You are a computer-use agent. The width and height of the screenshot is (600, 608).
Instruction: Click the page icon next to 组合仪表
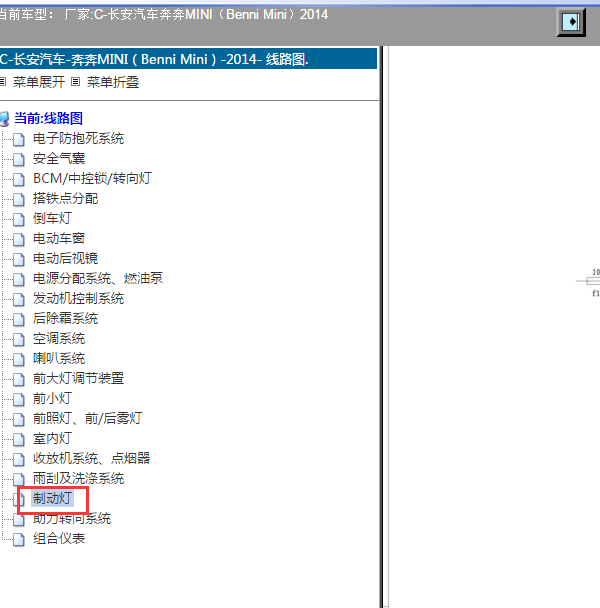pyautogui.click(x=18, y=539)
